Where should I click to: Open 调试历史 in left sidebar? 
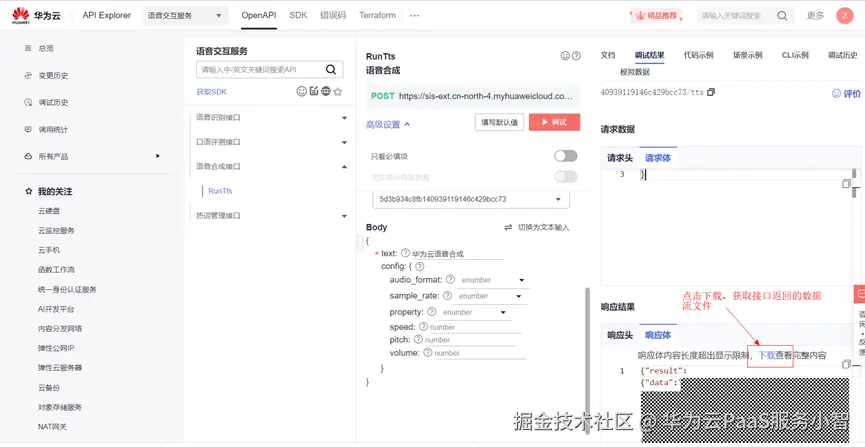click(x=53, y=103)
